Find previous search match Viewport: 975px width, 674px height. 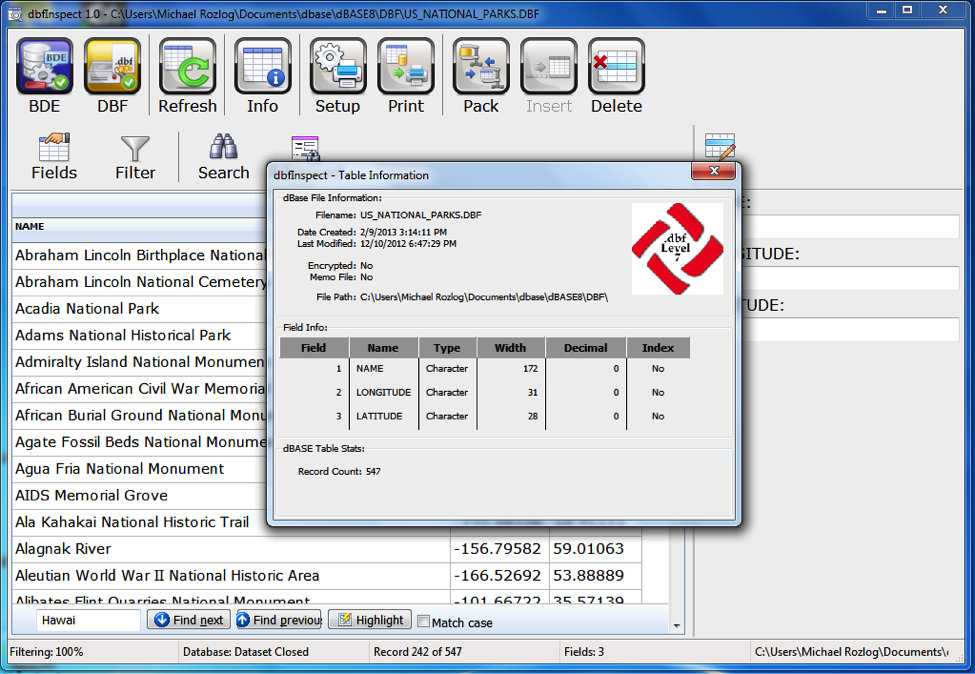tap(279, 620)
